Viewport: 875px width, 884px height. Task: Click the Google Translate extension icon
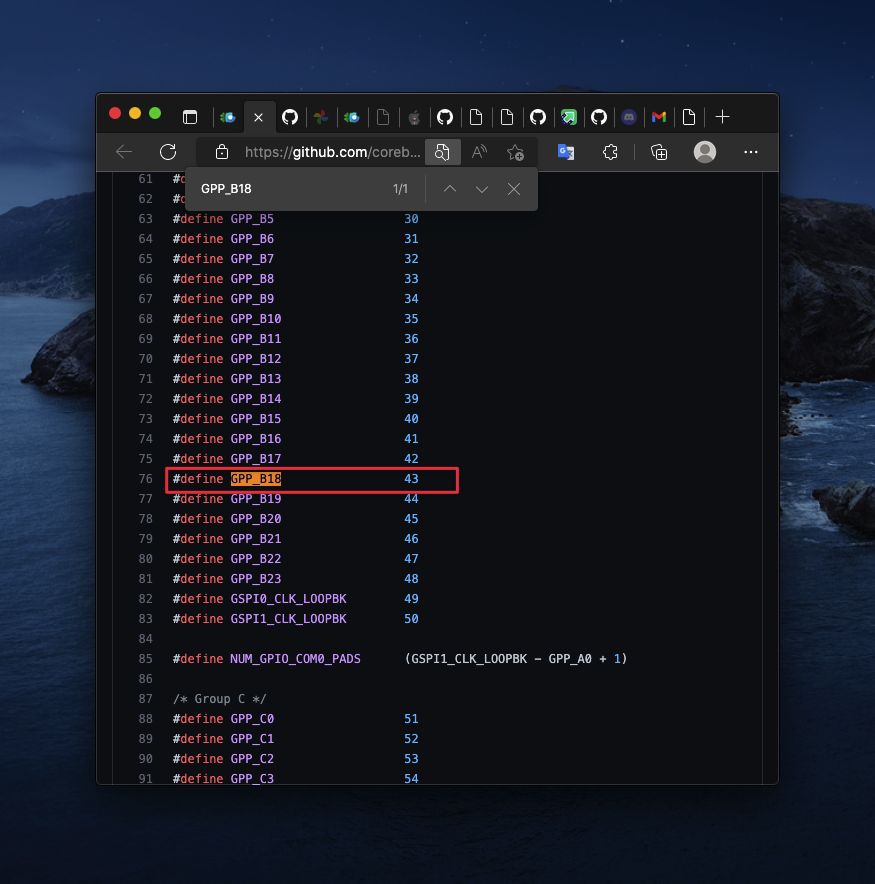point(565,152)
